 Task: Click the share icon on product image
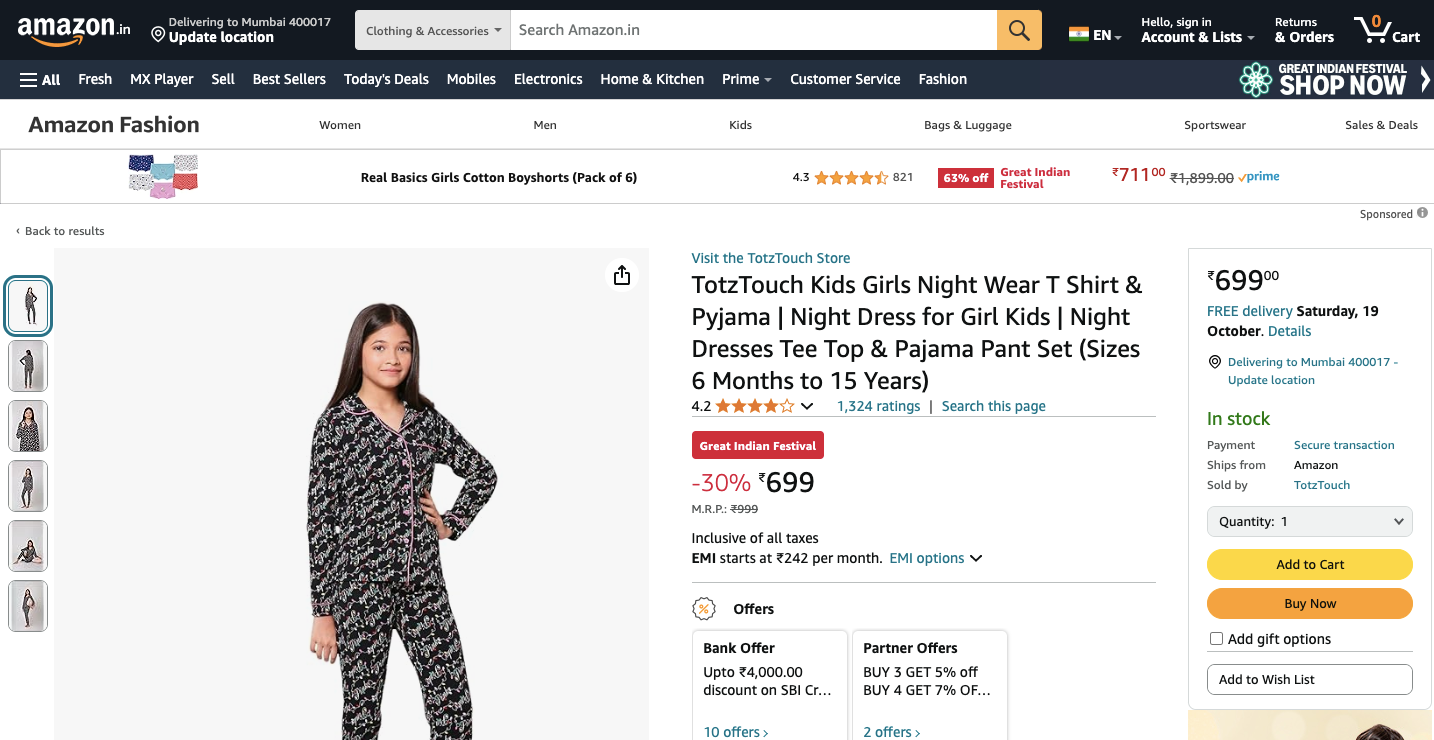click(x=622, y=275)
